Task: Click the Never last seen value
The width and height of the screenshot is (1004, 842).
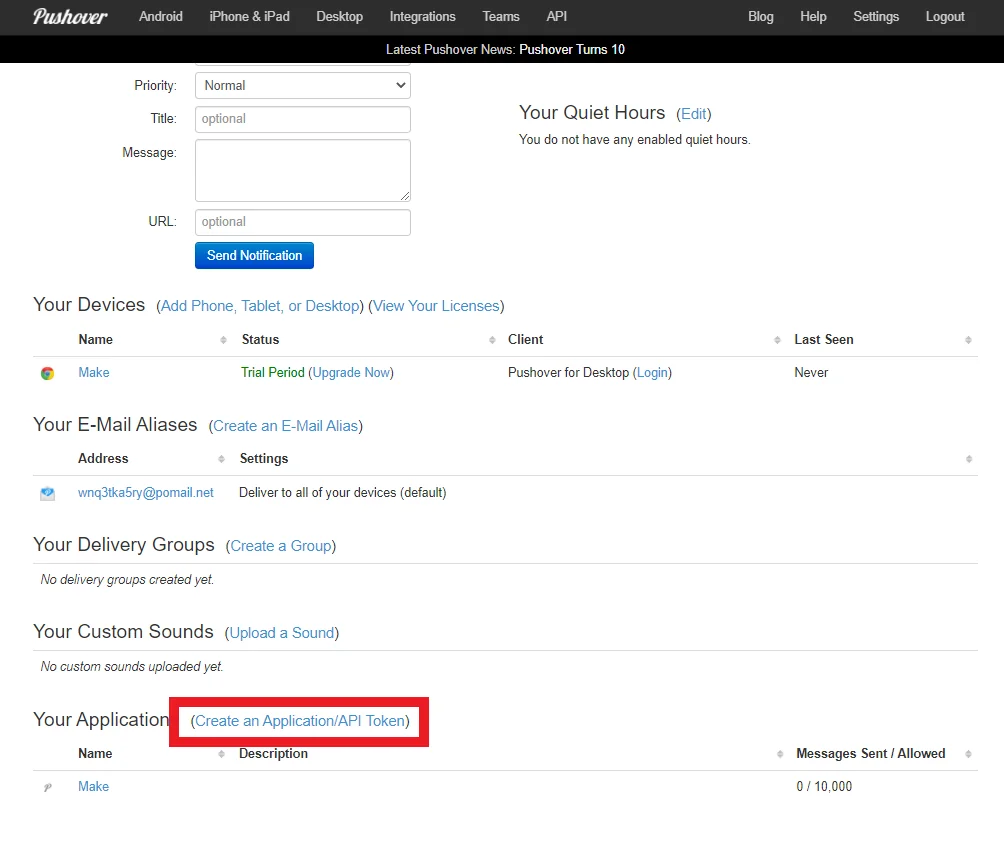Action: (x=811, y=373)
